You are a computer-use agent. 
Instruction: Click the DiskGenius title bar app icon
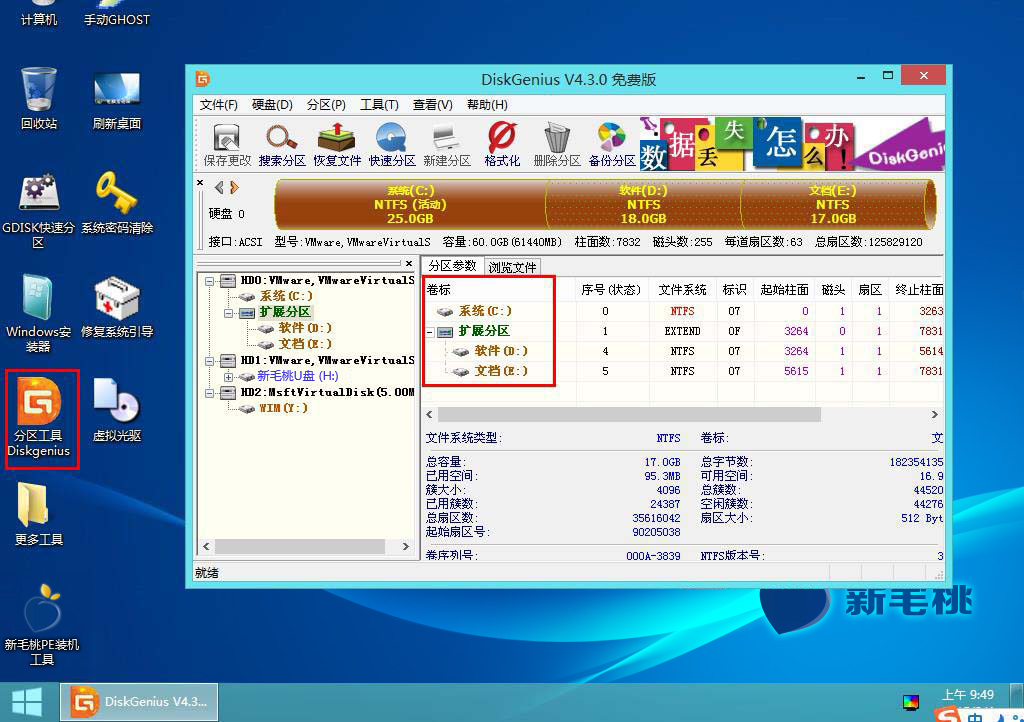click(x=202, y=79)
